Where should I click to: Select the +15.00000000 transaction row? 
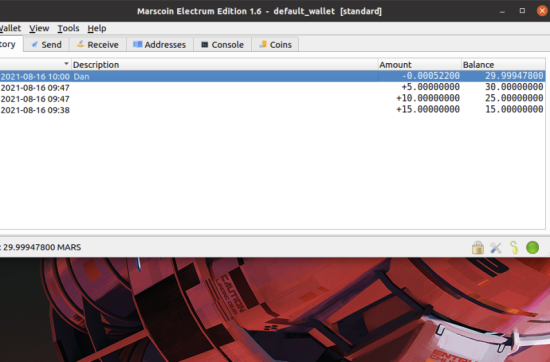point(272,110)
